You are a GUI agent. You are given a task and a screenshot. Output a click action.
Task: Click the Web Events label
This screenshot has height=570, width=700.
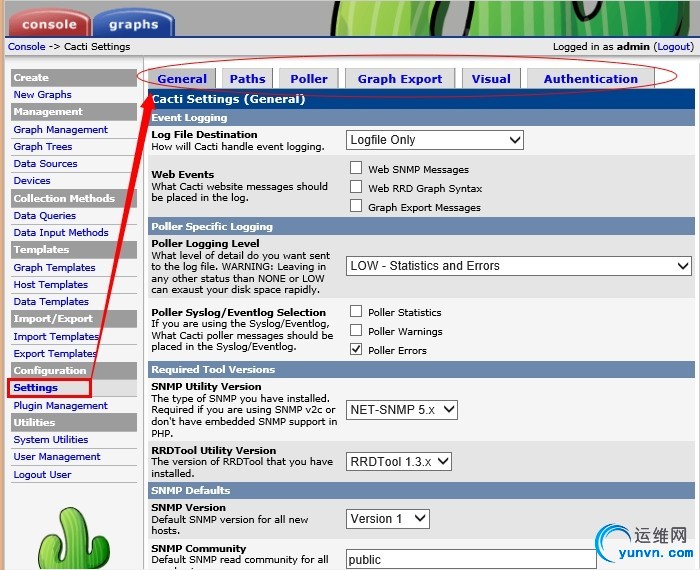[183, 175]
